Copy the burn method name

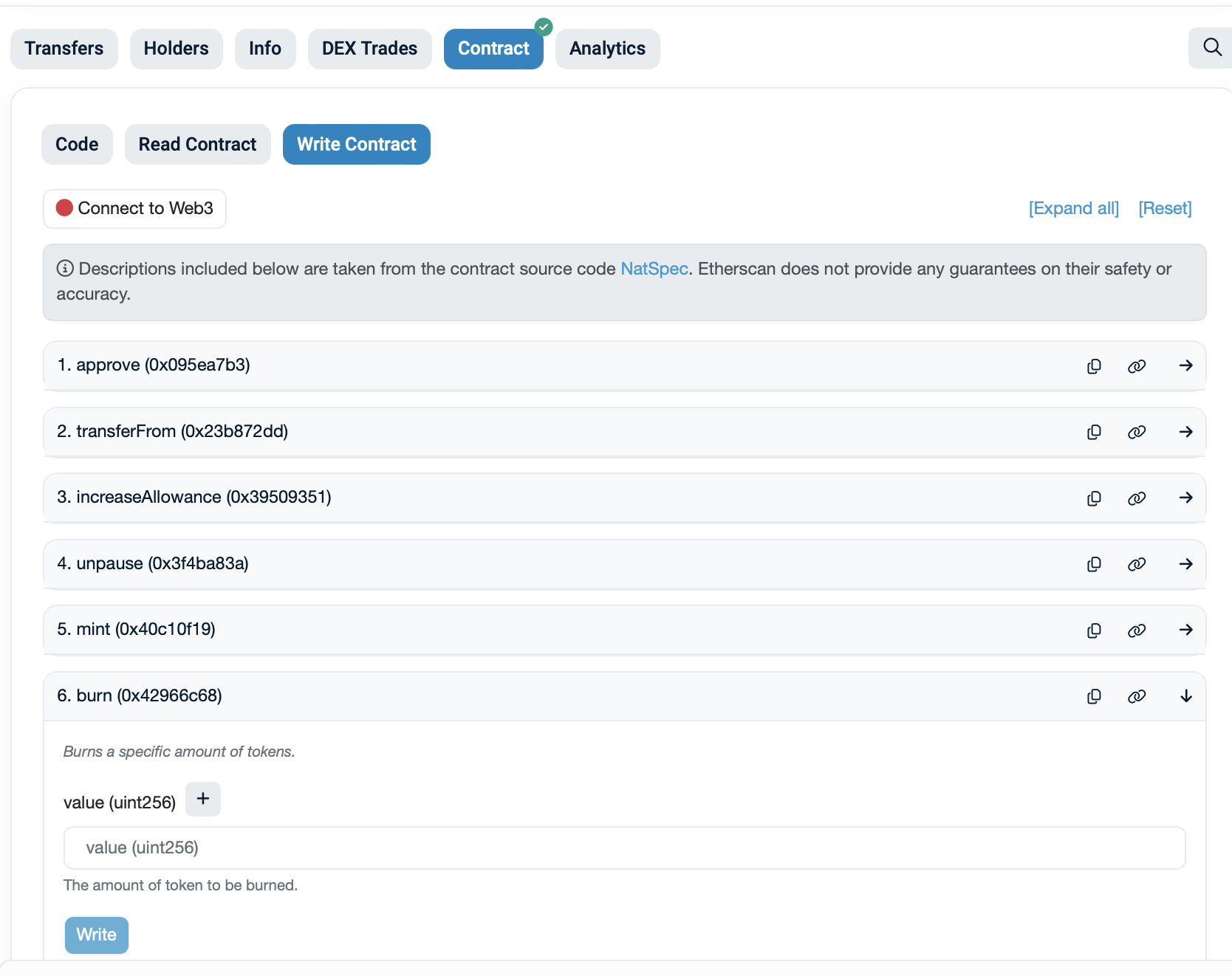(1094, 696)
